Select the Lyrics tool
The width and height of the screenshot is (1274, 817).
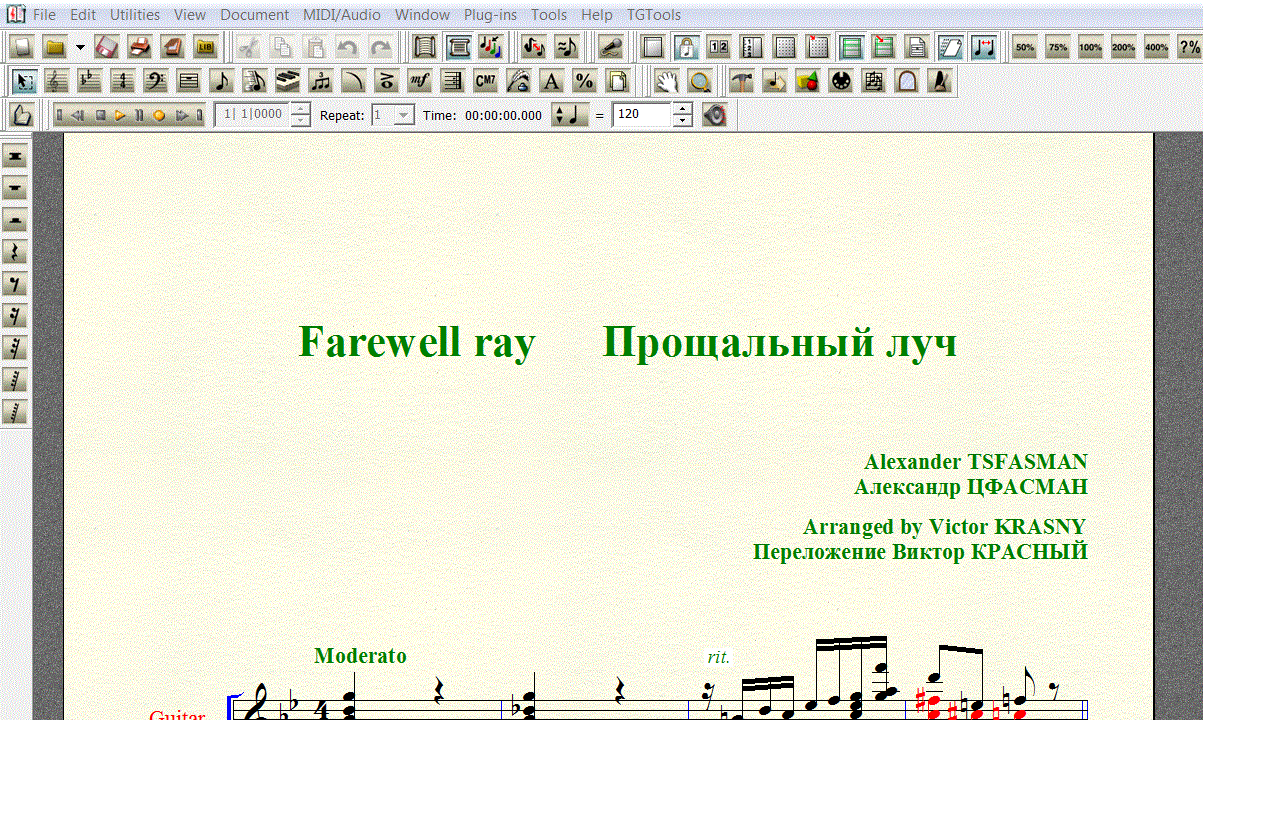point(517,81)
